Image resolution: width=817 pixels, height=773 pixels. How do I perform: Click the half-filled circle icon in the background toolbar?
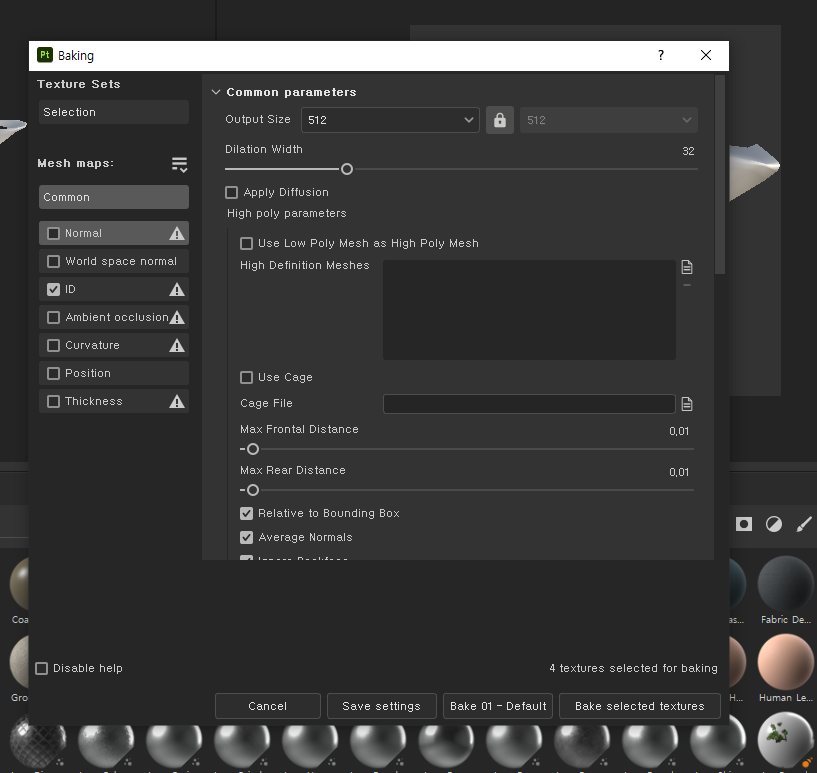point(774,524)
